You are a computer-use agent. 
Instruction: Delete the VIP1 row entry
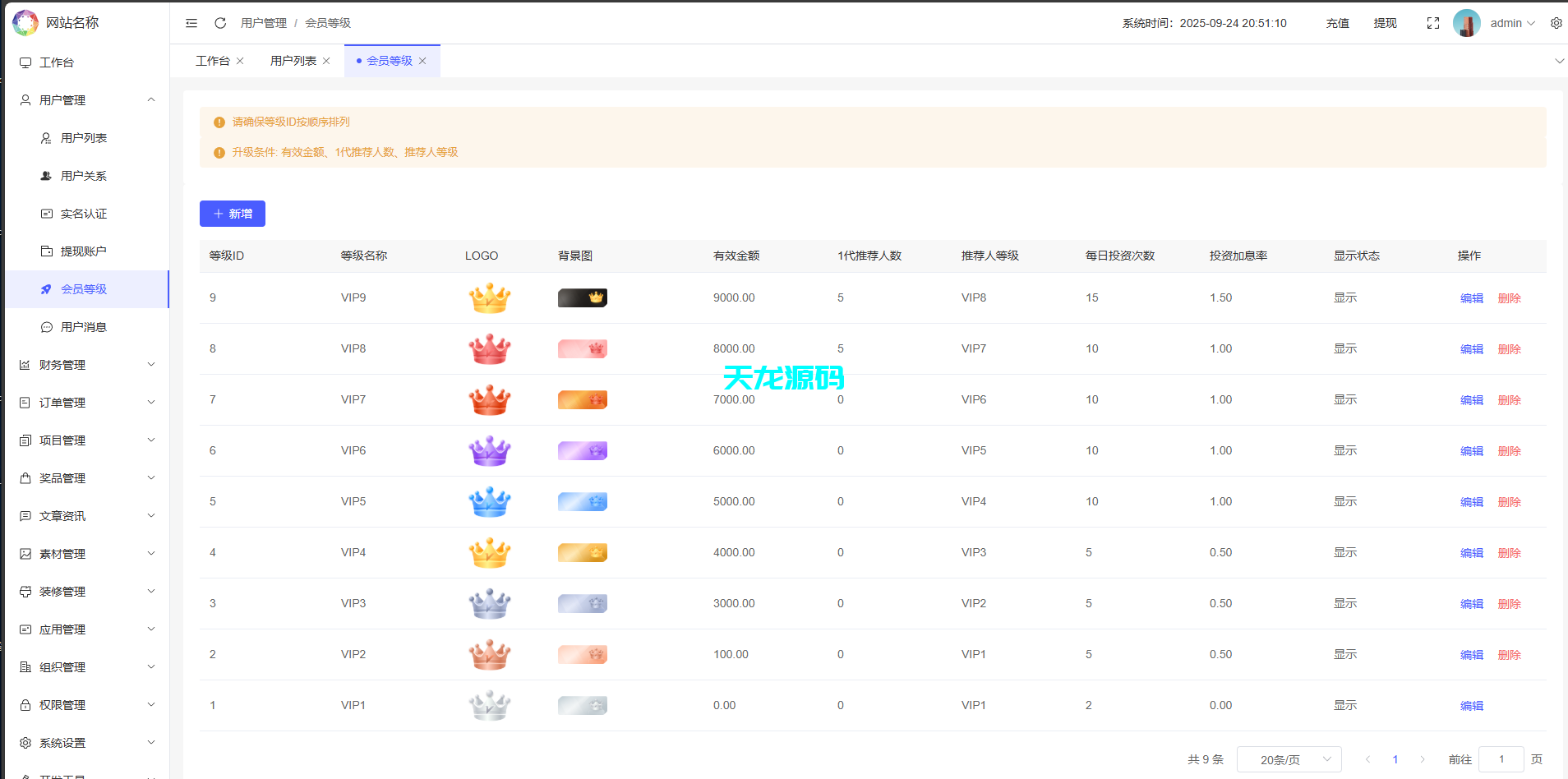pyautogui.click(x=1509, y=705)
